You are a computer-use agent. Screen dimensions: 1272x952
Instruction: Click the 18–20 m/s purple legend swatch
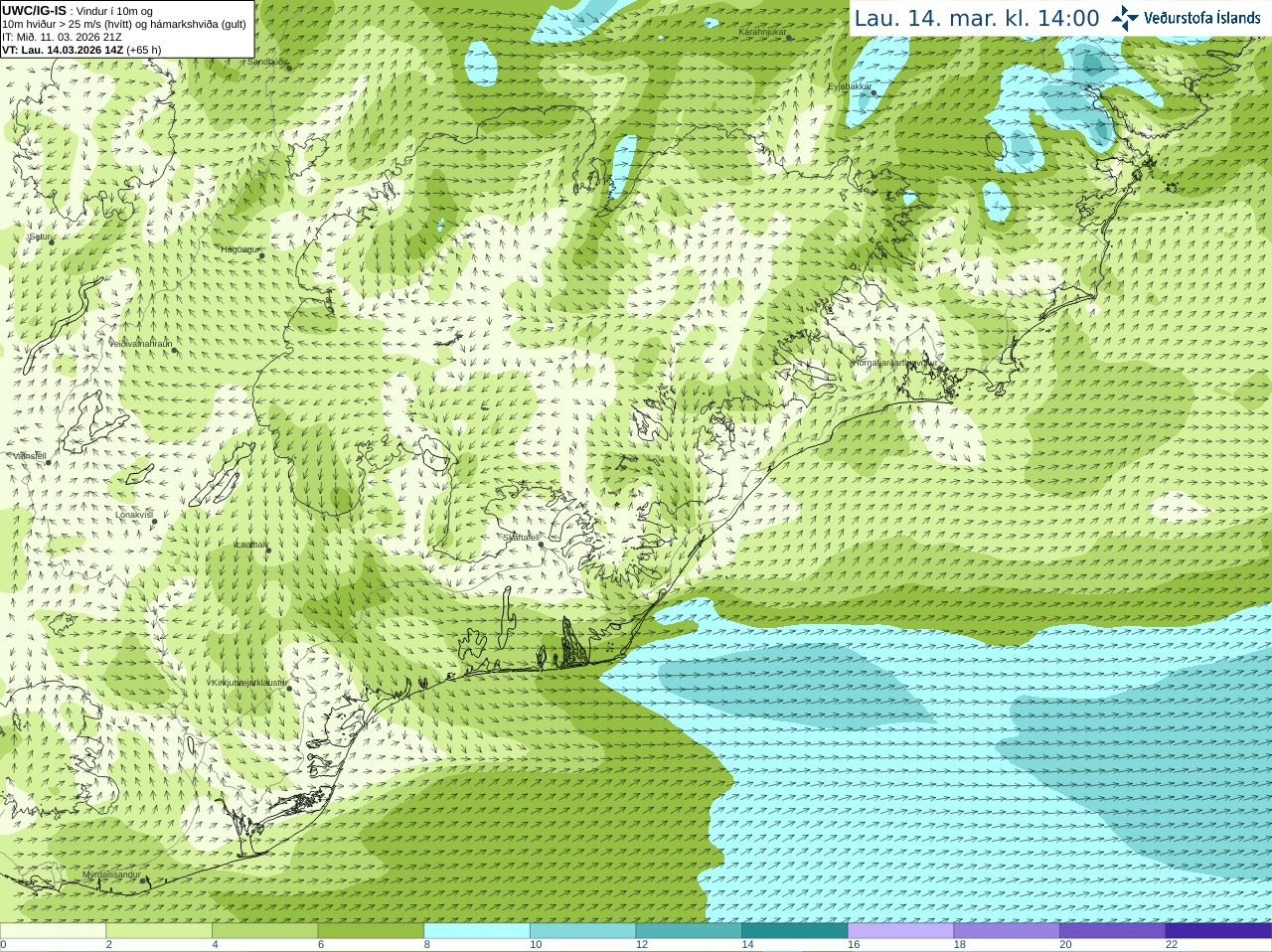(1007, 931)
